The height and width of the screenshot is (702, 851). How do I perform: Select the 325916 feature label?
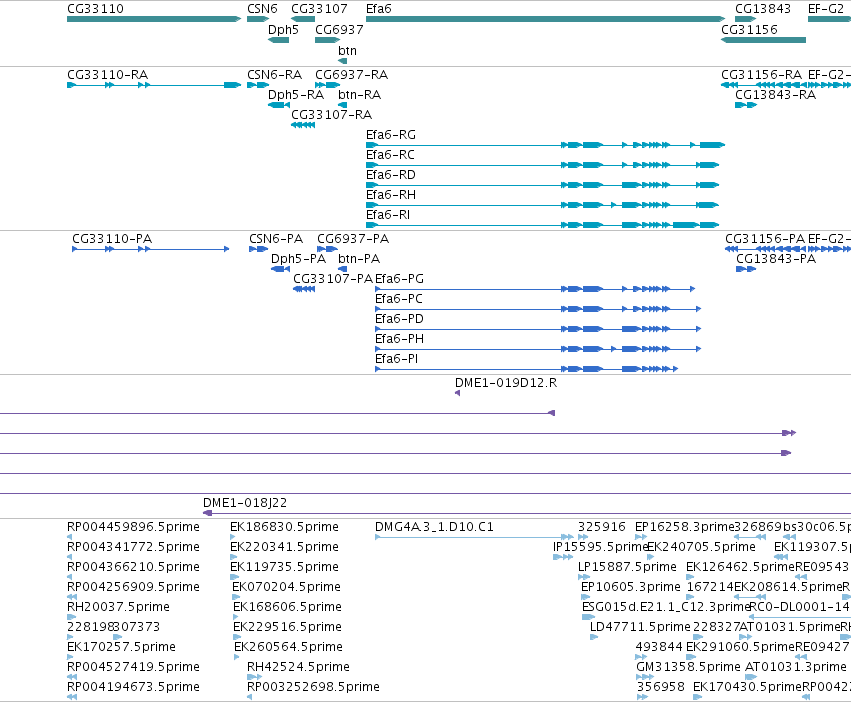602,527
